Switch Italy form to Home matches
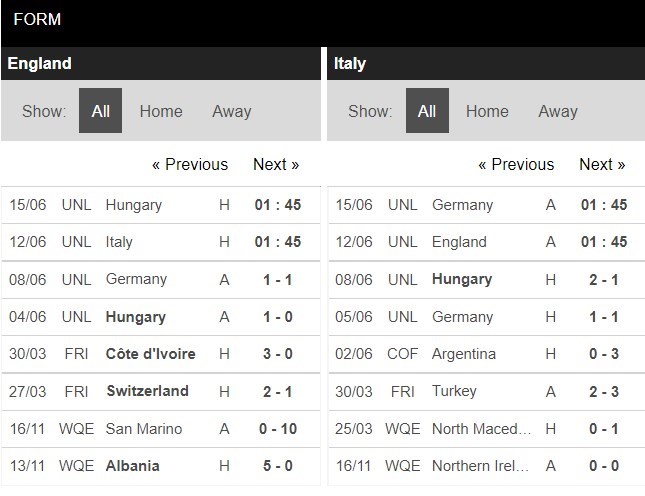645x496 pixels. tap(487, 111)
